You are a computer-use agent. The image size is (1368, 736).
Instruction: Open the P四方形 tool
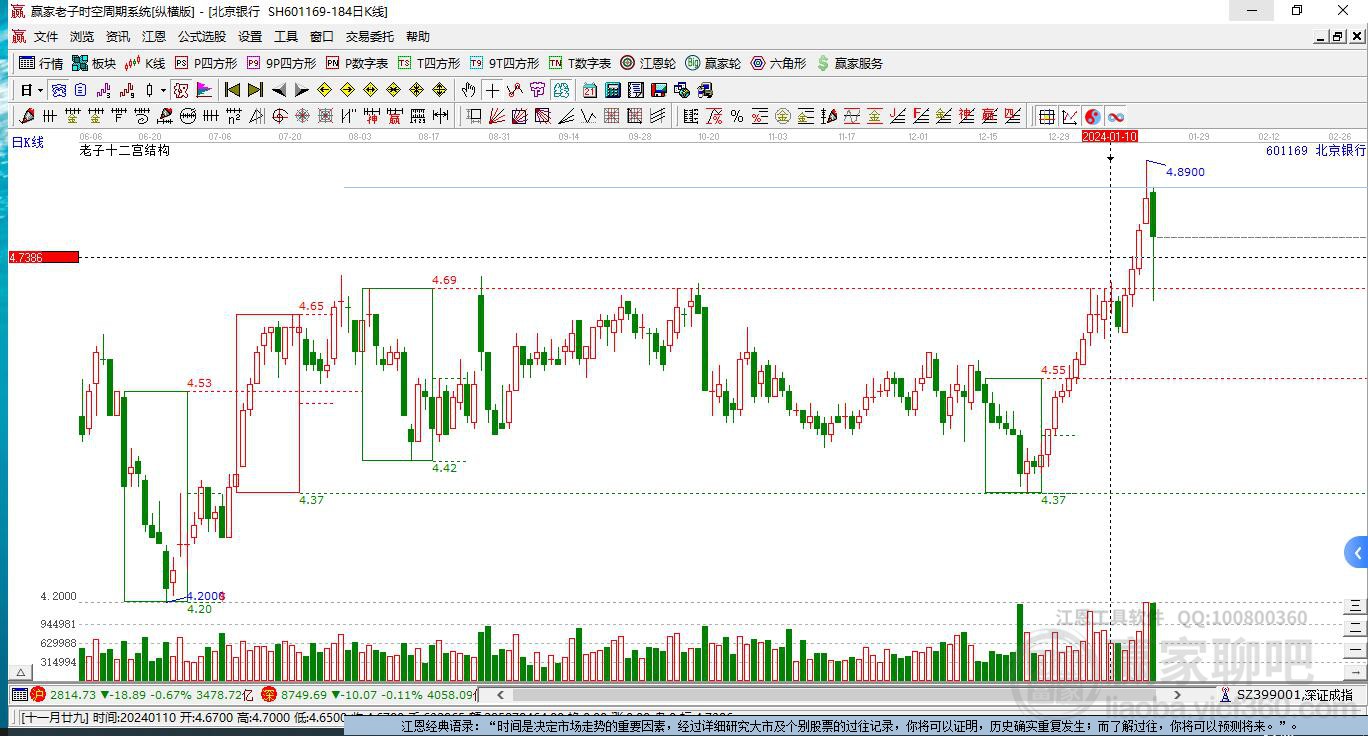206,63
